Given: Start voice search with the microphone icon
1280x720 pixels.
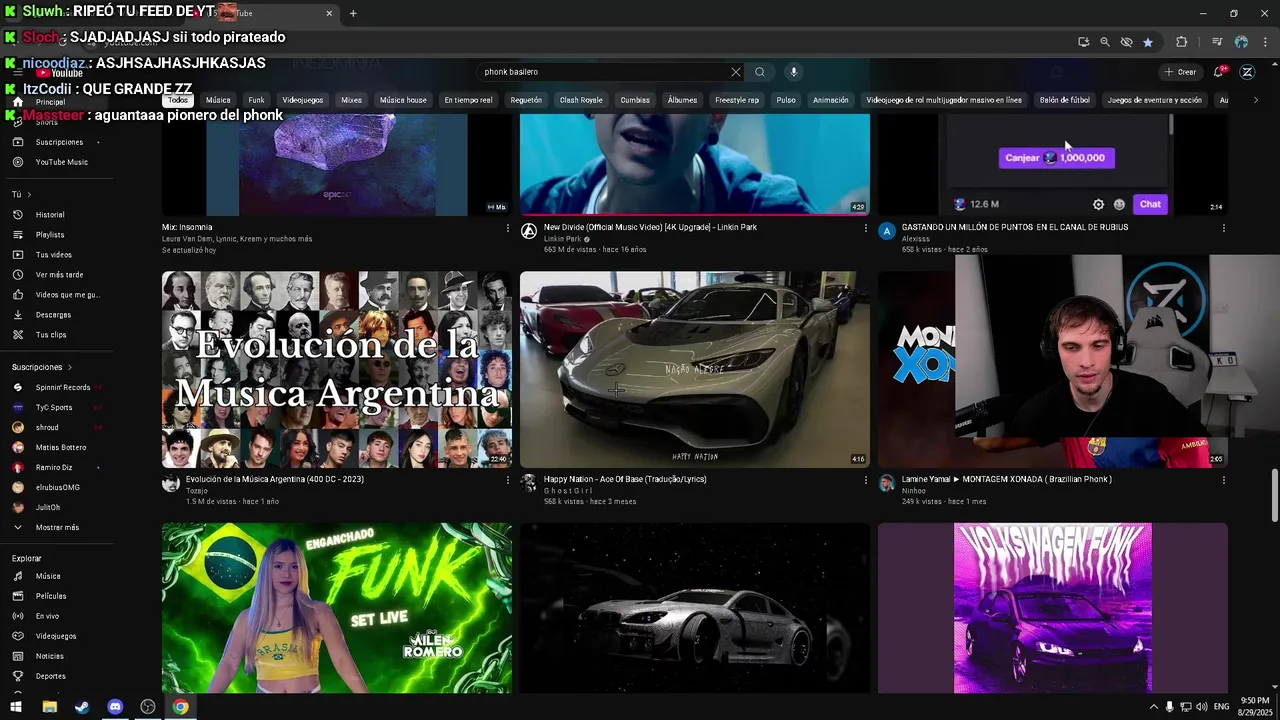Looking at the screenshot, I should tap(794, 72).
